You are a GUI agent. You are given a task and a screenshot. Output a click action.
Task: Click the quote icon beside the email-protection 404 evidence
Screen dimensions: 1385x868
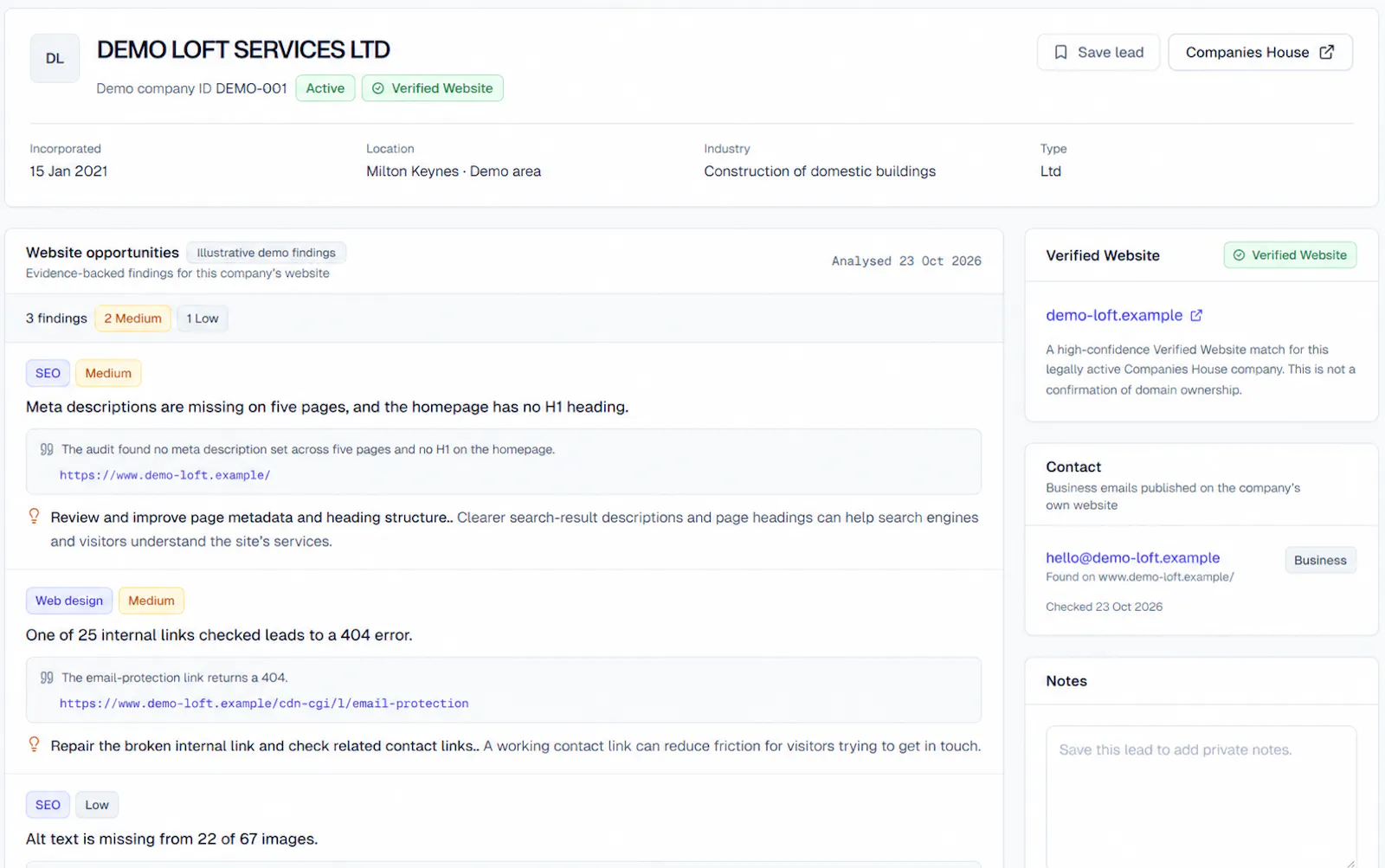[x=47, y=678]
